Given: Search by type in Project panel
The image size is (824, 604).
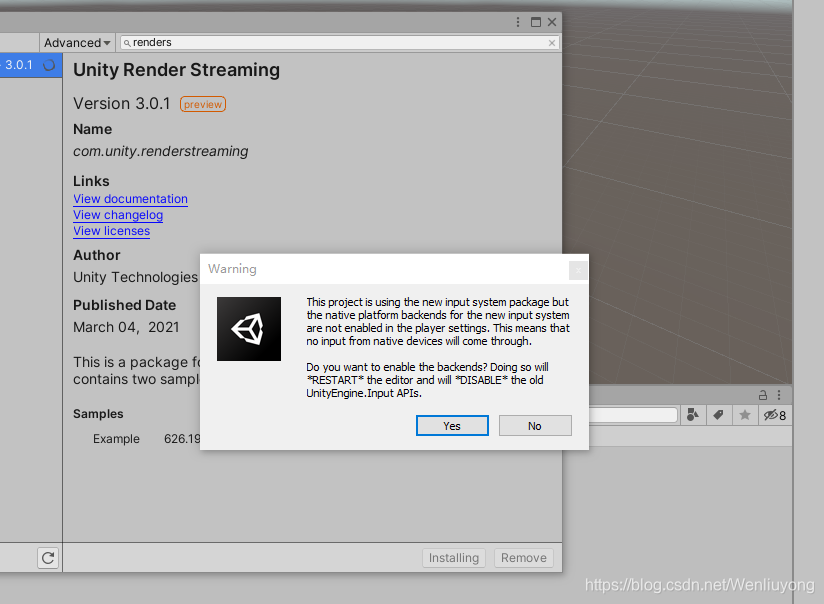Looking at the screenshot, I should [x=693, y=415].
